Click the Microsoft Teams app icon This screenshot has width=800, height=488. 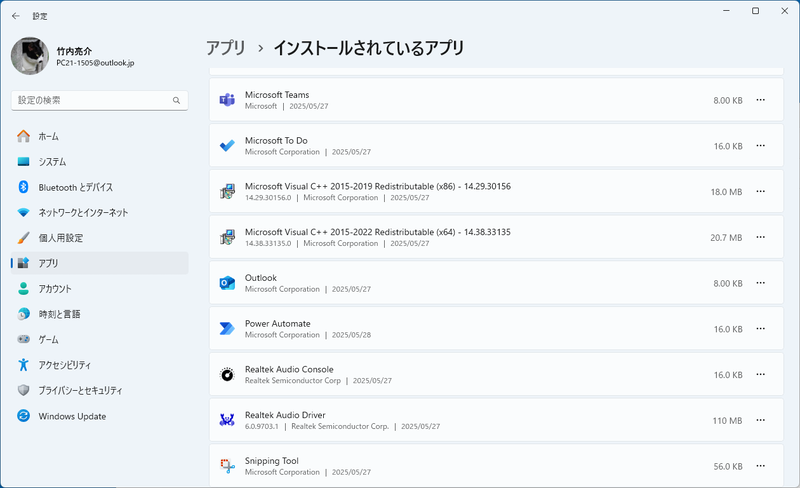[227, 100]
